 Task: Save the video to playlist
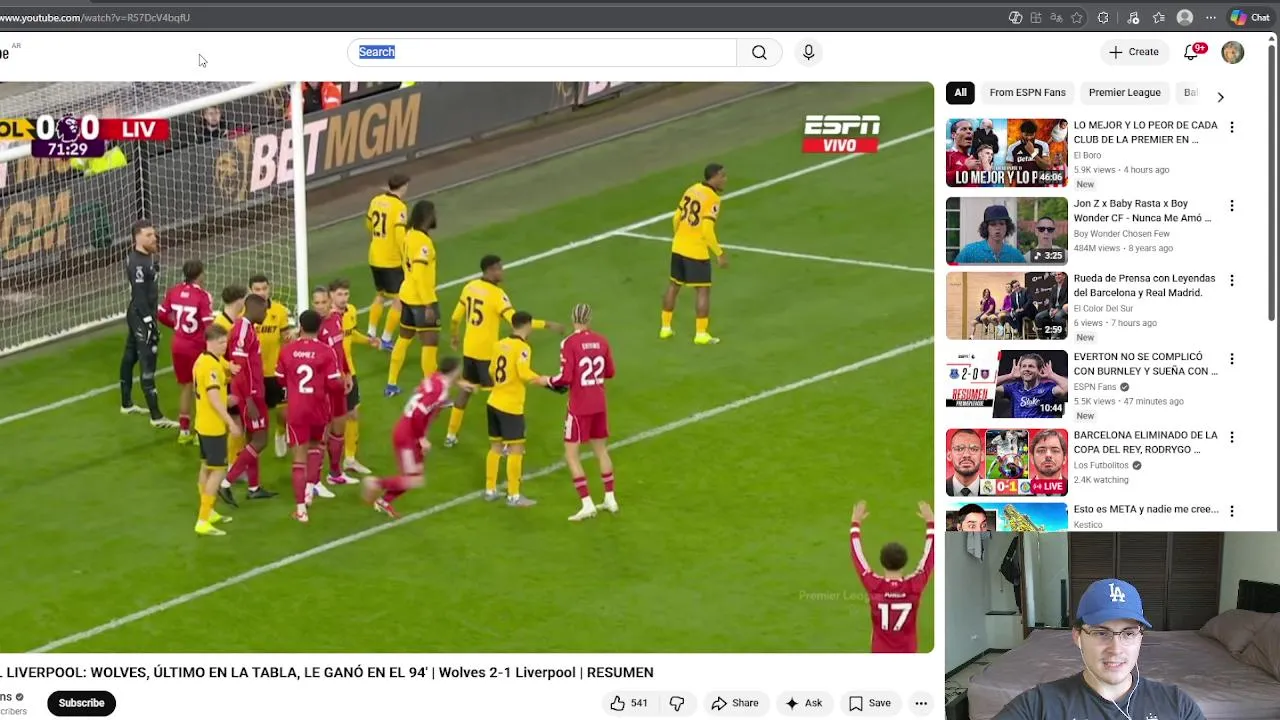tap(869, 703)
